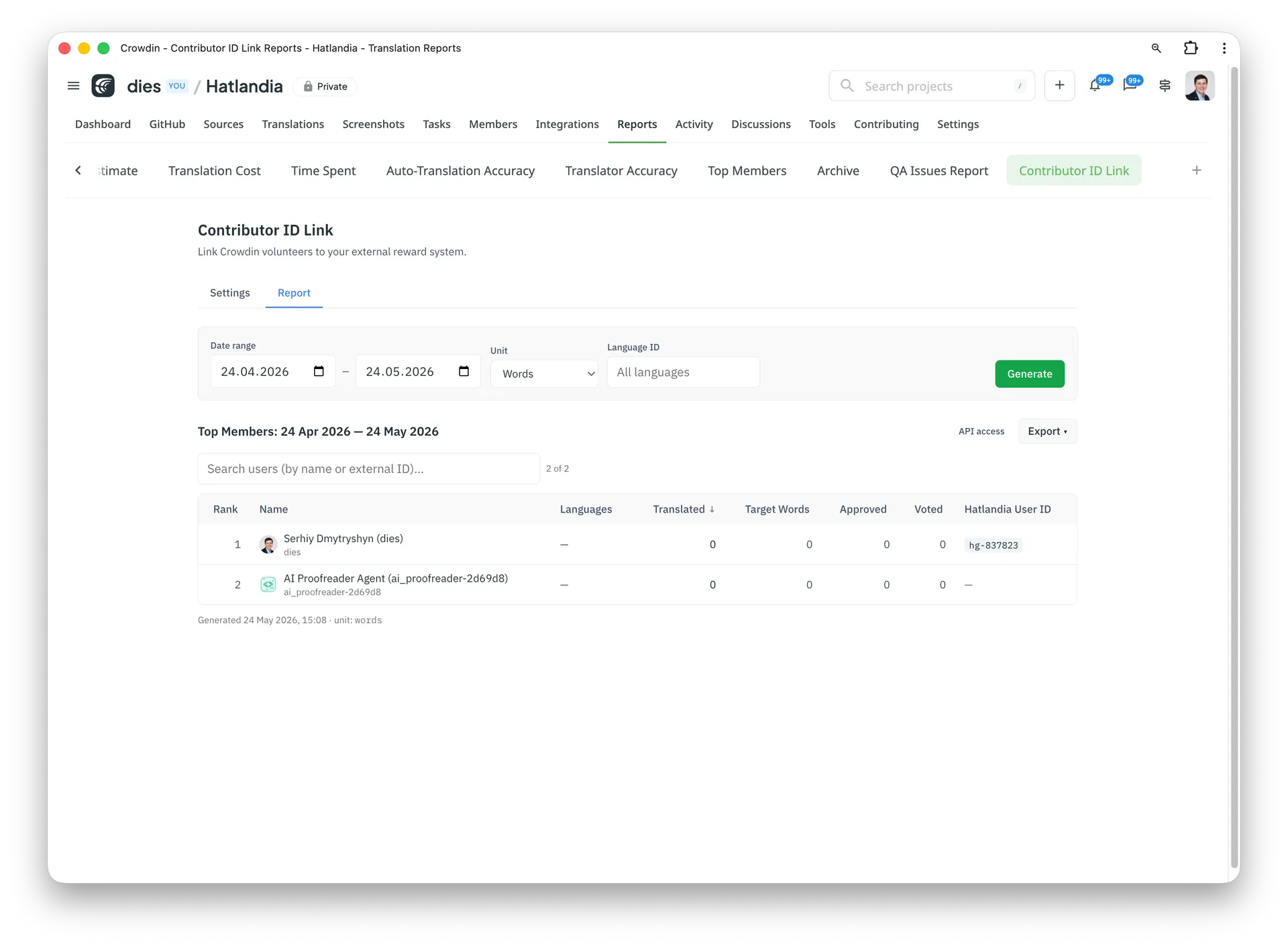Open the Integrations tab
Viewport: 1288px width, 946px height.
[x=568, y=124]
